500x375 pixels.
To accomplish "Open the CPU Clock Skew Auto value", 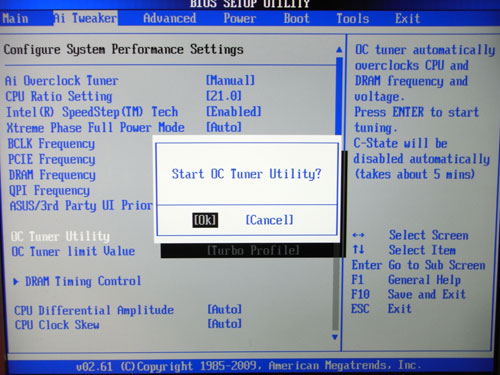I will coord(224,324).
